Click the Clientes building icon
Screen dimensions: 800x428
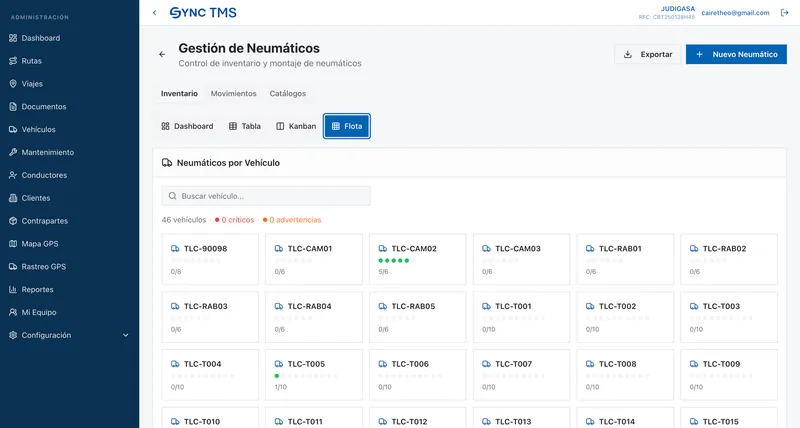(x=13, y=198)
